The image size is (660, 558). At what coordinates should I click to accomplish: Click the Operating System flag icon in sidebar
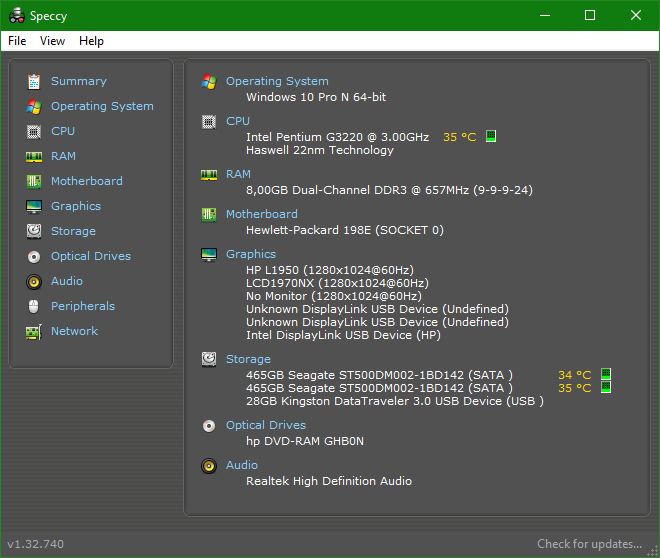click(34, 106)
